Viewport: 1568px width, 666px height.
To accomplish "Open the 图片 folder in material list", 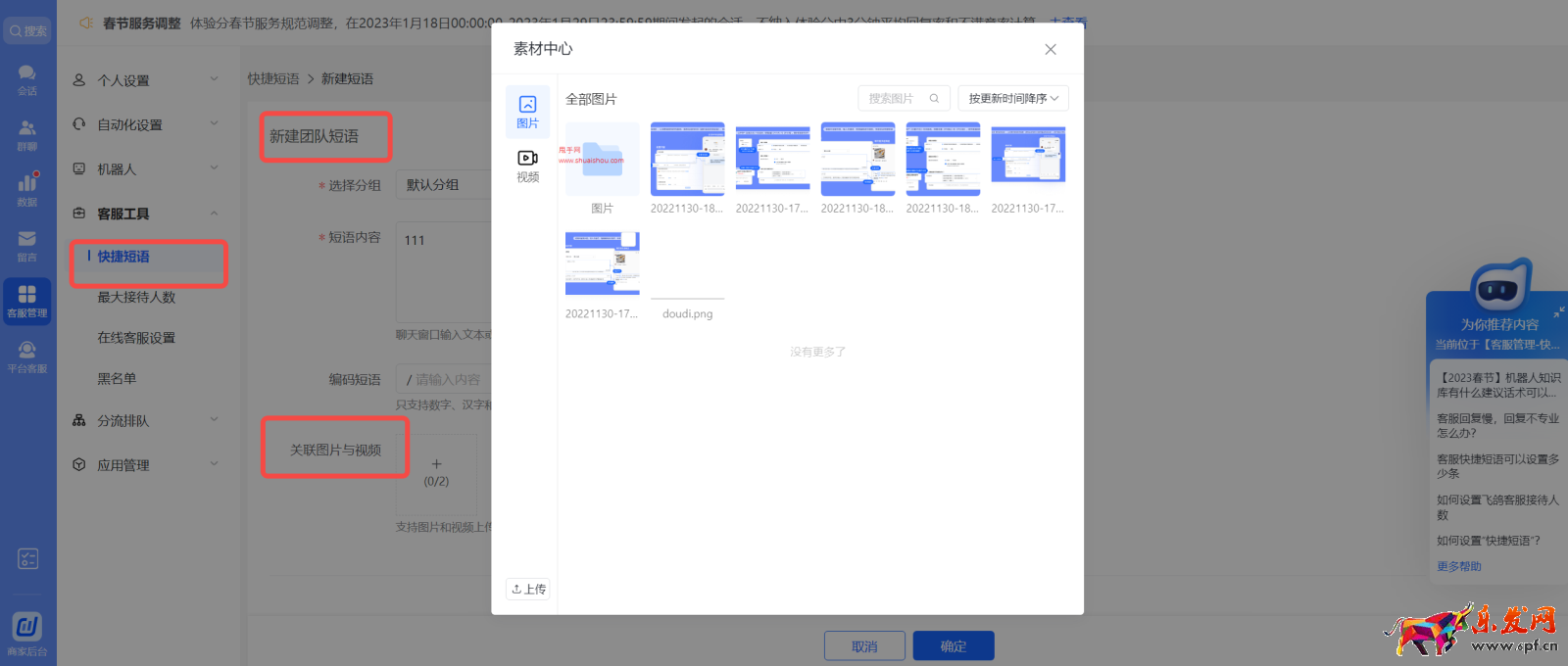I will [x=602, y=163].
